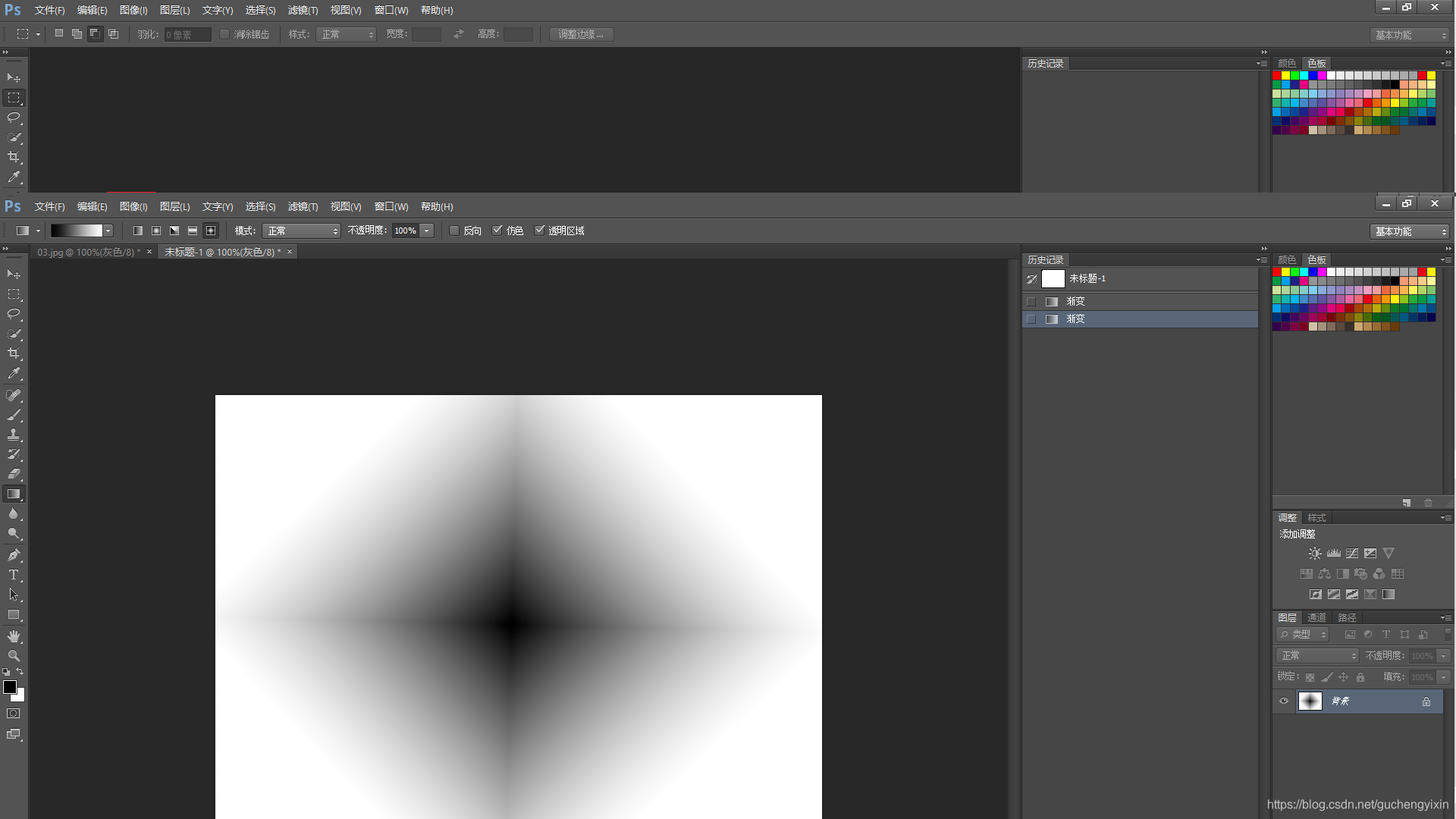Image resolution: width=1456 pixels, height=819 pixels.
Task: Choose the diamond gradient type icon
Action: click(x=211, y=231)
